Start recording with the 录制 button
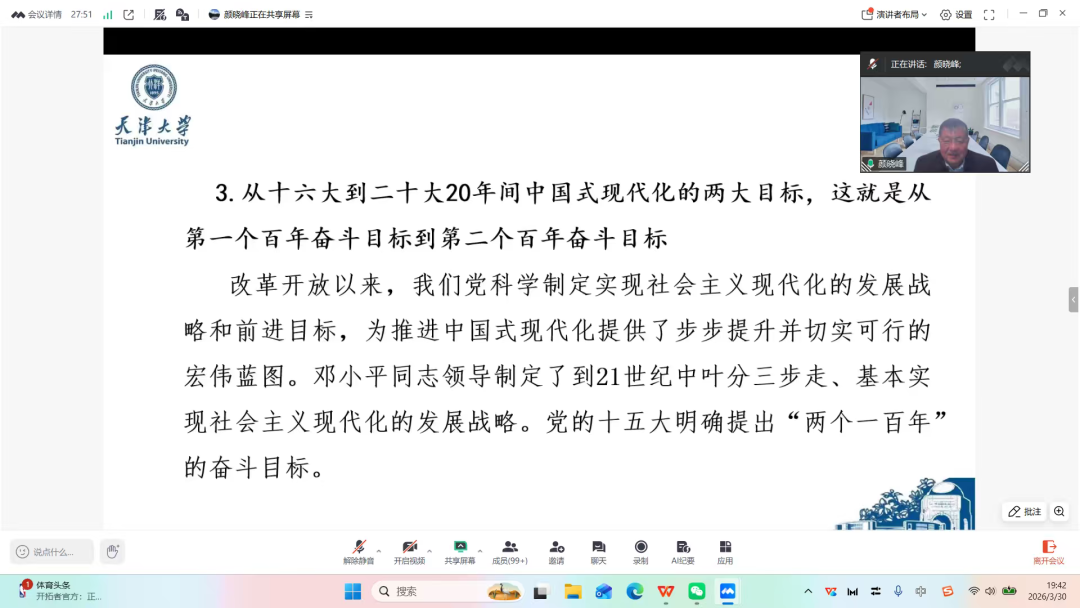Screen dimensions: 1080x608 [641, 551]
